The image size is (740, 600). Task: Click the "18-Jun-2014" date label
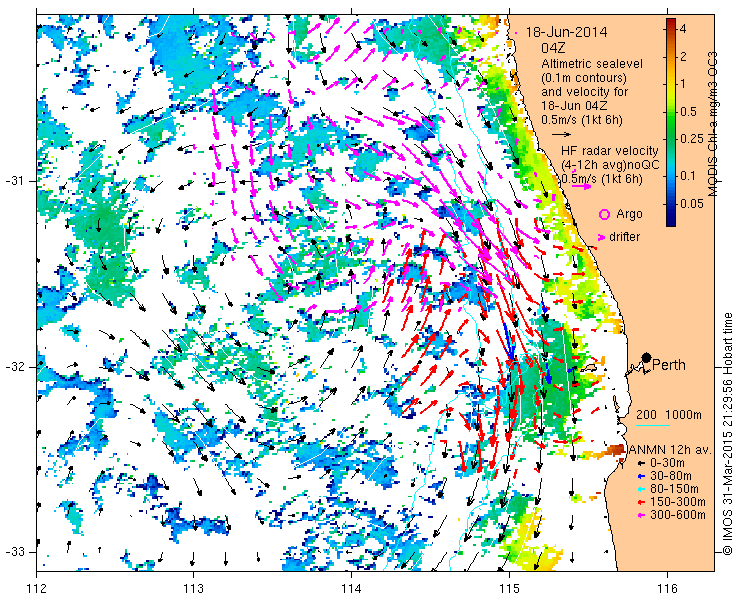tap(567, 33)
